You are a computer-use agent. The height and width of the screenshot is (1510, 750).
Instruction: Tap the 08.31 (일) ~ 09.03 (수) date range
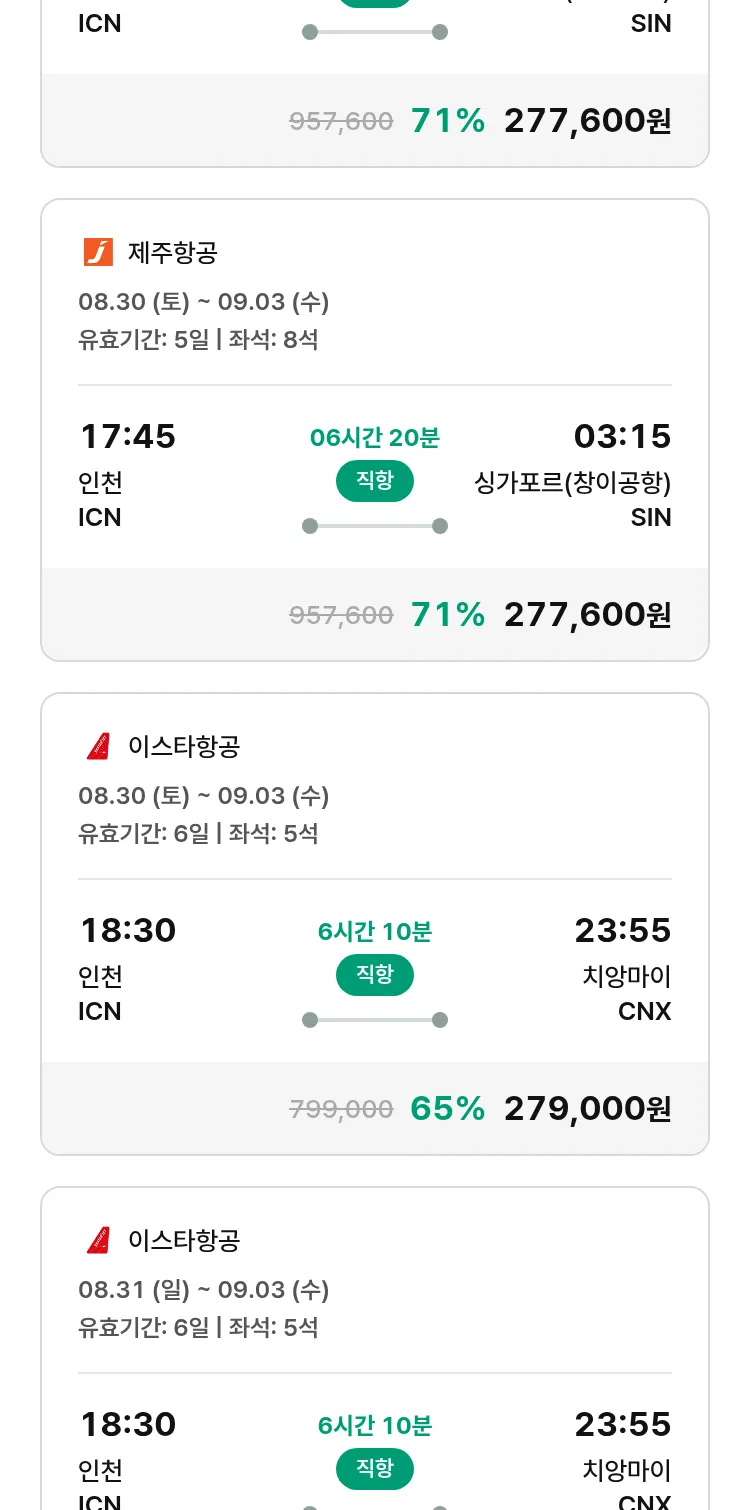click(x=203, y=1290)
